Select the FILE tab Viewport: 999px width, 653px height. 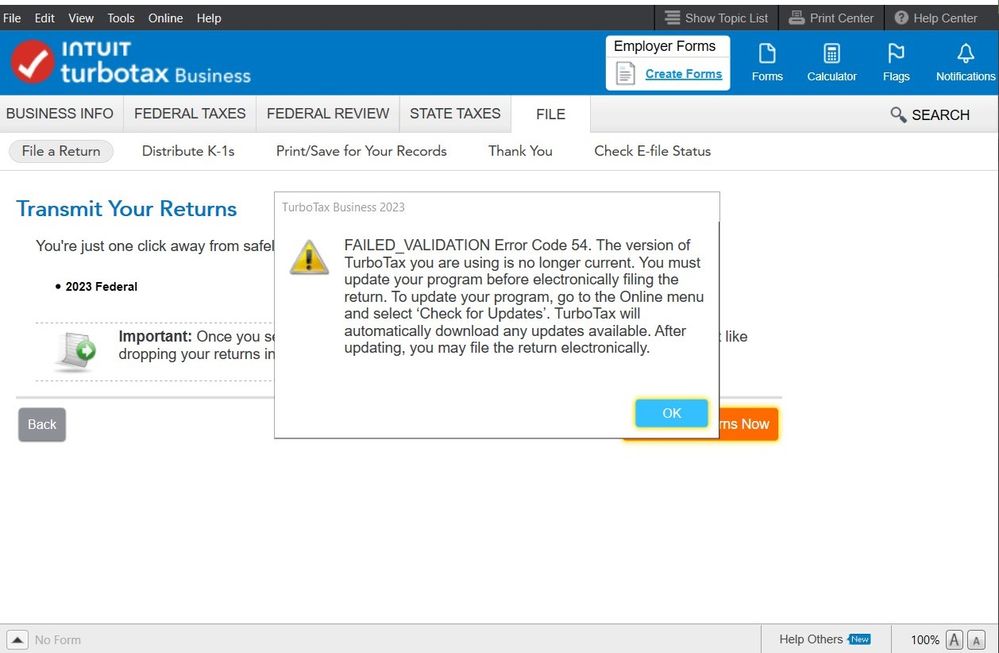point(550,114)
